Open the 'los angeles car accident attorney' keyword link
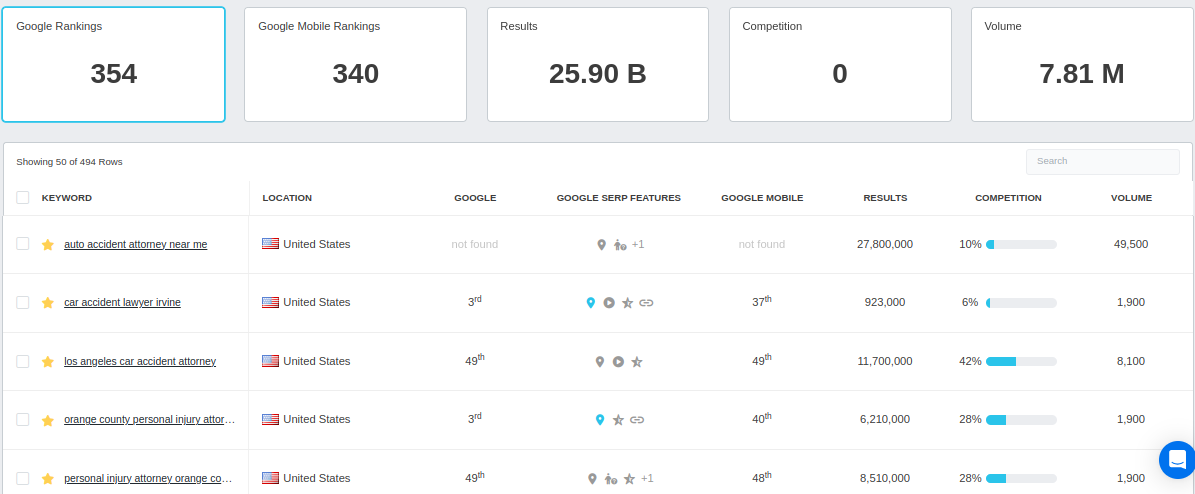 pyautogui.click(x=140, y=361)
